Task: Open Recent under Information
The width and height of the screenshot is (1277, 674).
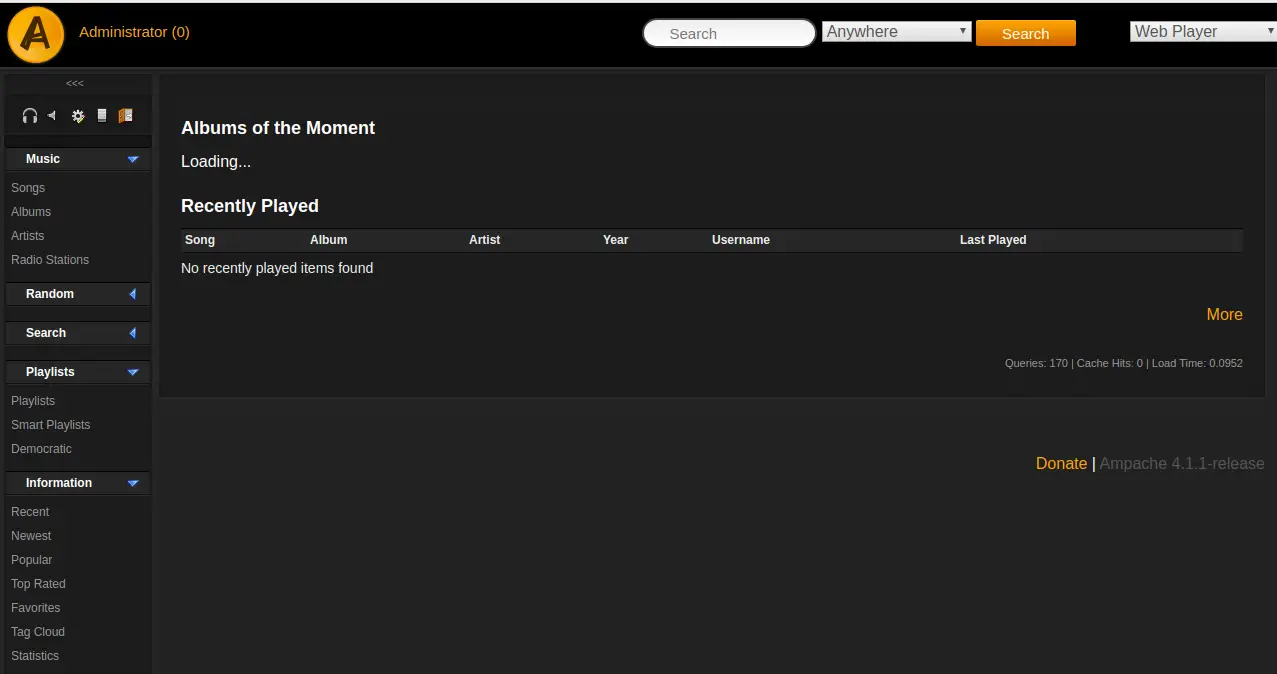Action: click(30, 512)
